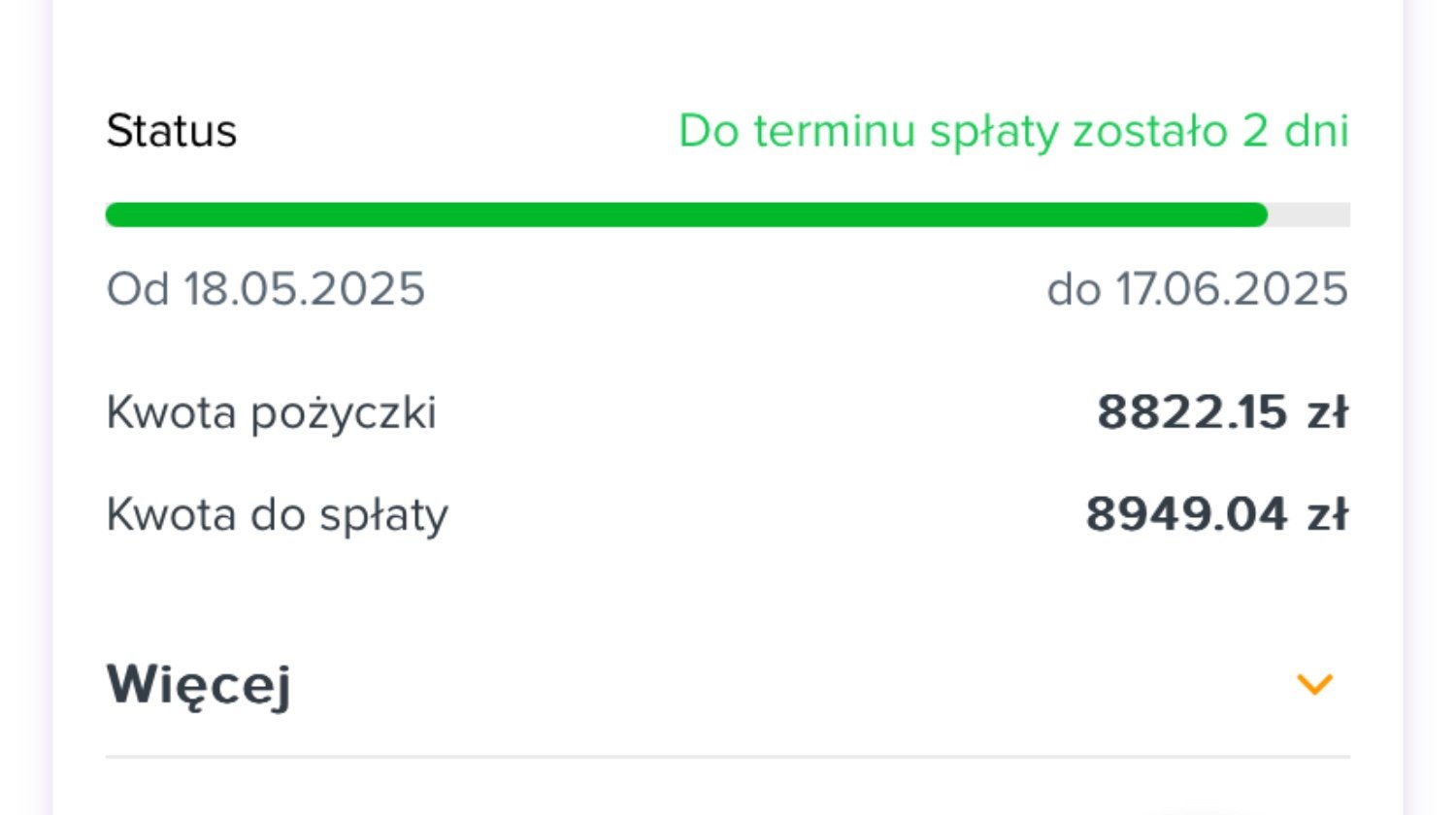Click the word Do starting the status message
This screenshot has height=815, width=1456.
click(709, 131)
